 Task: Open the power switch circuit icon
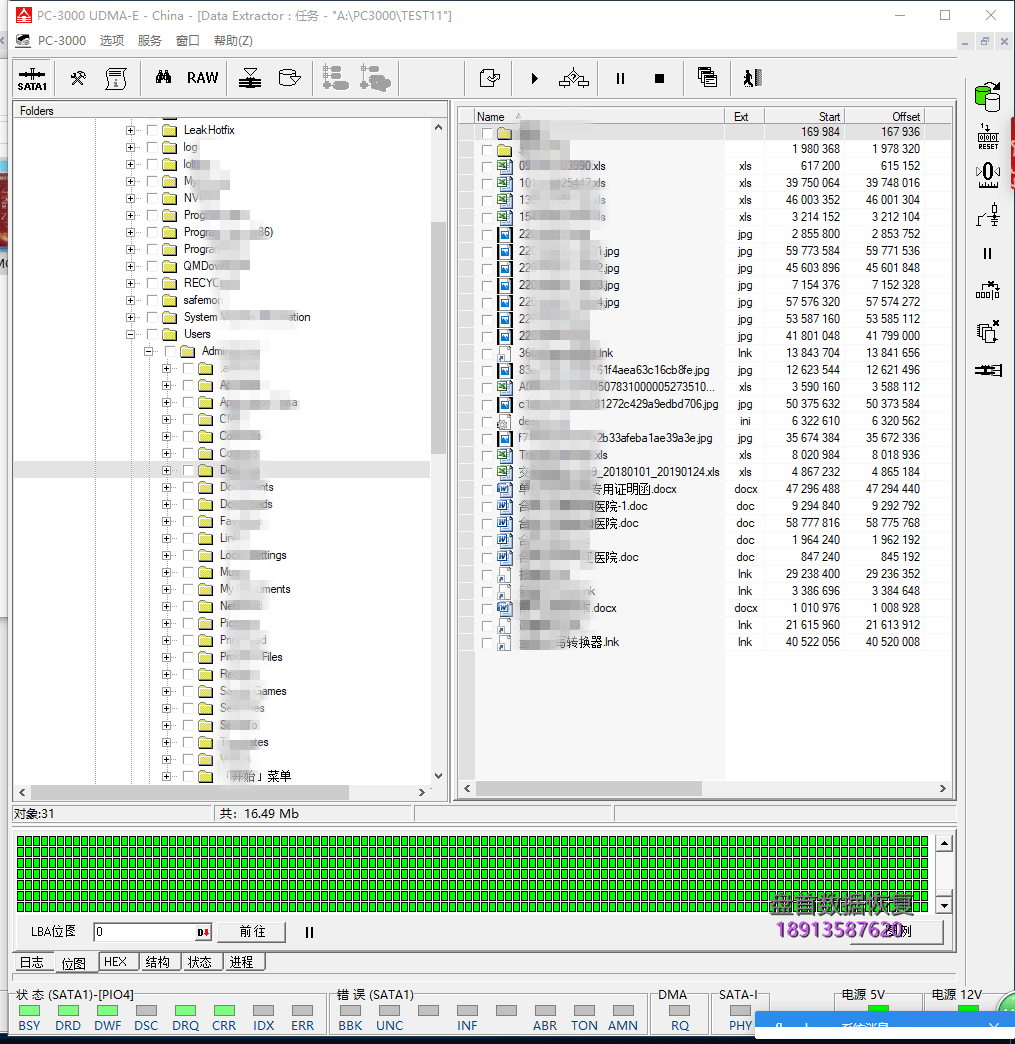click(988, 214)
